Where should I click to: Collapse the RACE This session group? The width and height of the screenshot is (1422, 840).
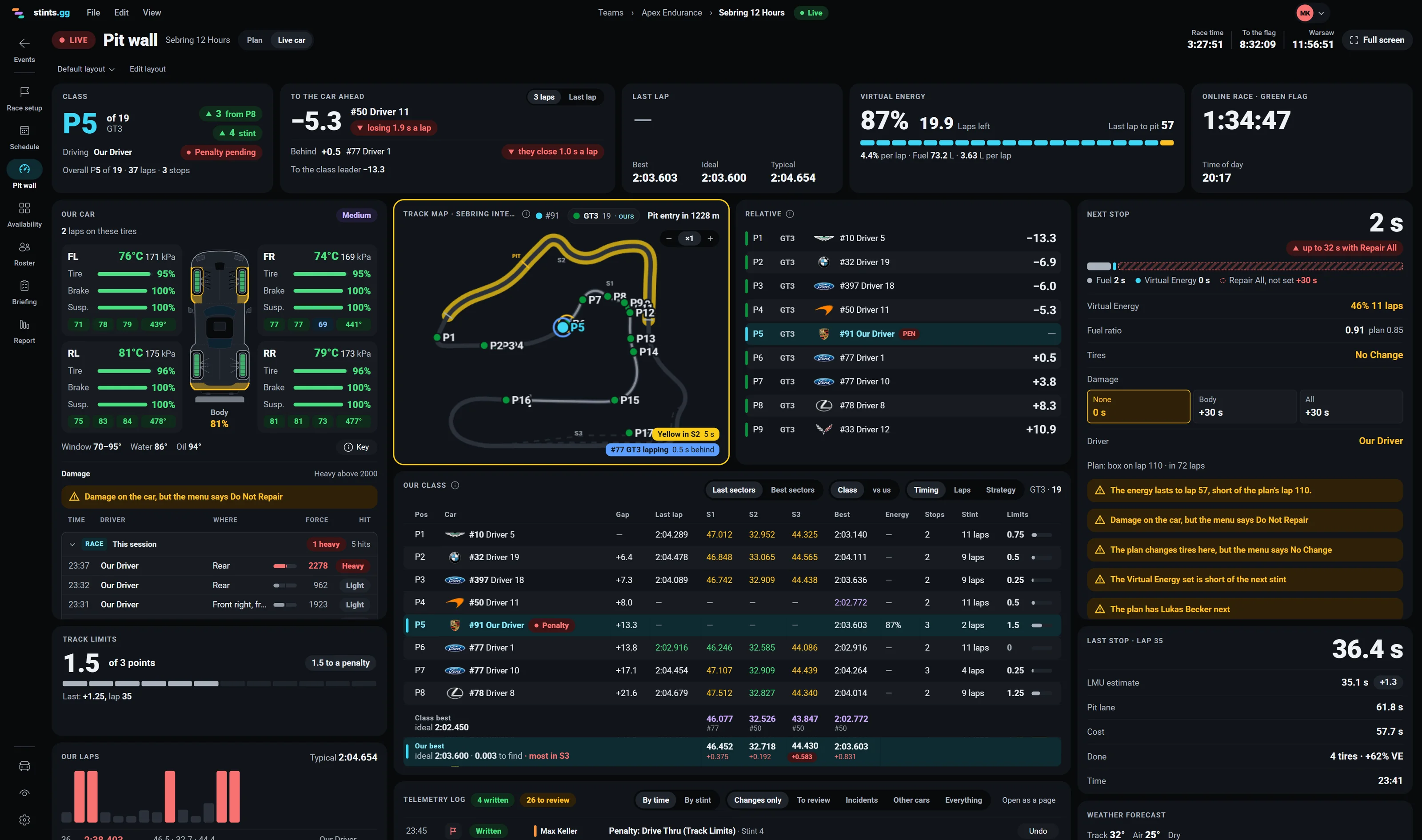point(72,544)
